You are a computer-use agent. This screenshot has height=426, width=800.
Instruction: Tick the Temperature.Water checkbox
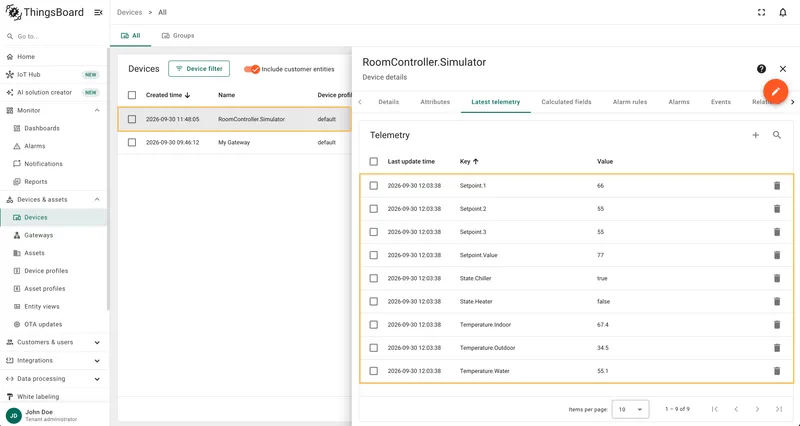click(373, 371)
